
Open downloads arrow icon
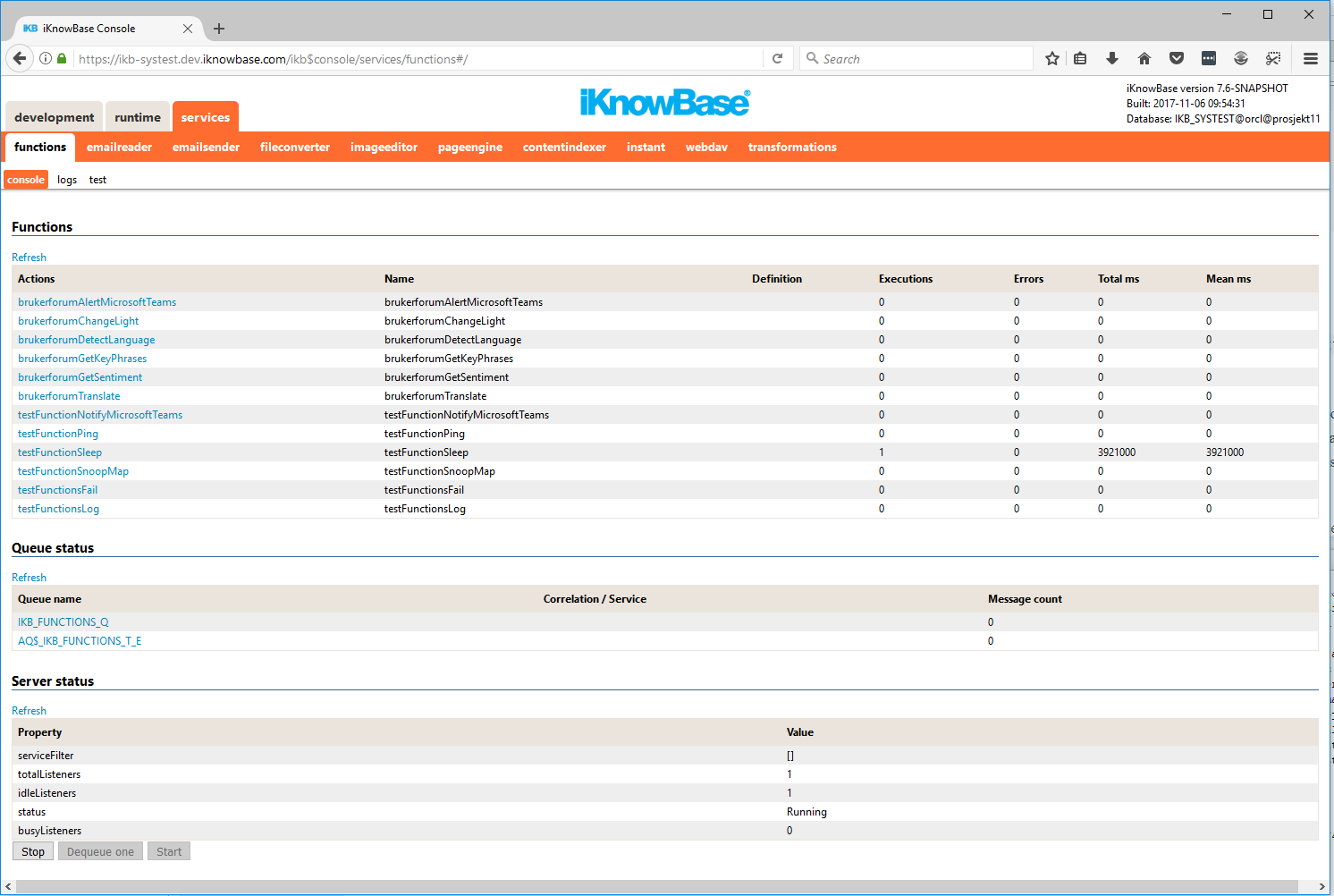pyautogui.click(x=1112, y=59)
